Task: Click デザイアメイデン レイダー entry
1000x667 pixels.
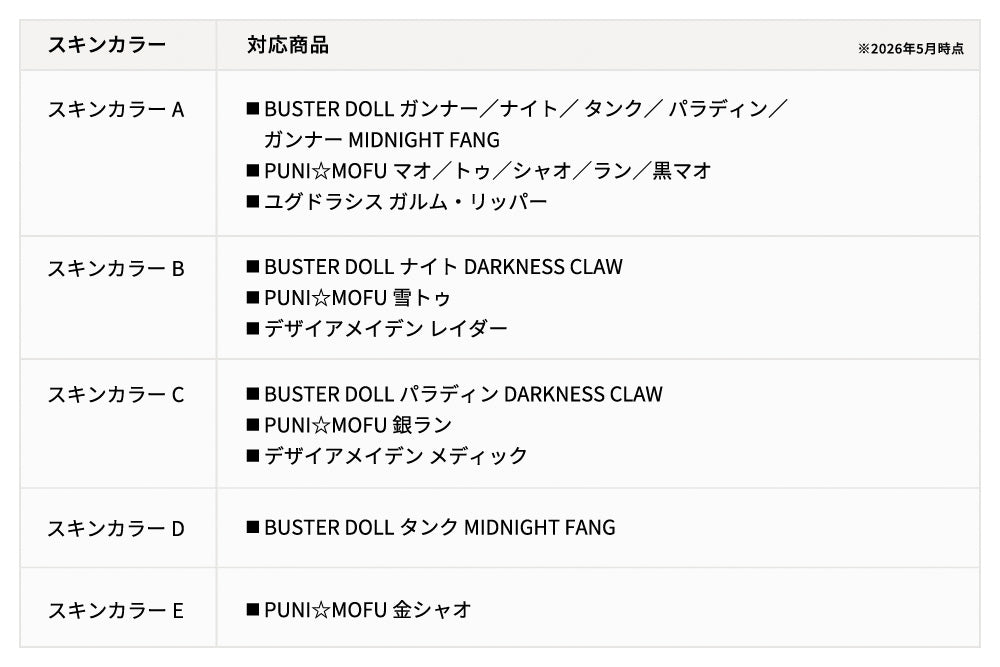Action: click(x=378, y=328)
